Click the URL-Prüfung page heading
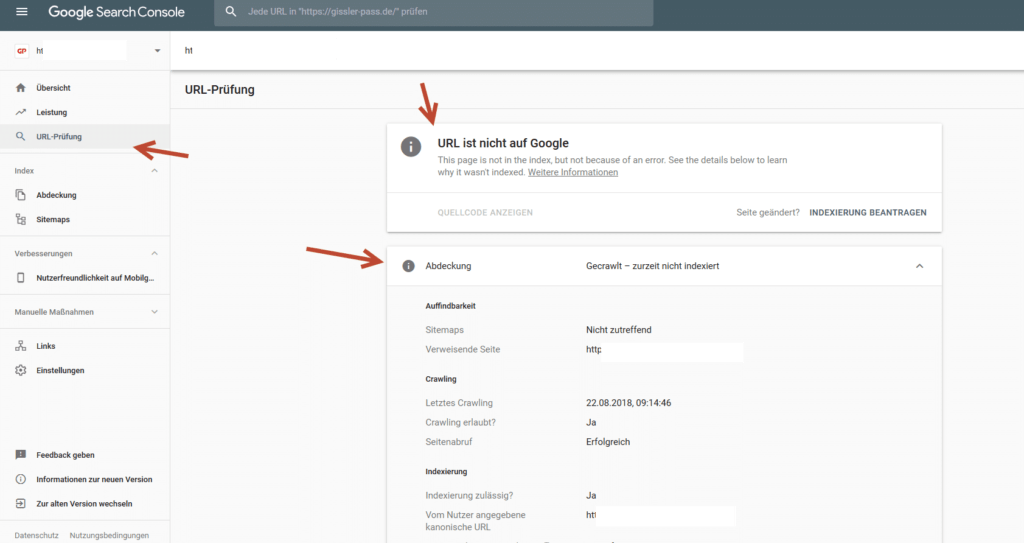 (x=219, y=90)
